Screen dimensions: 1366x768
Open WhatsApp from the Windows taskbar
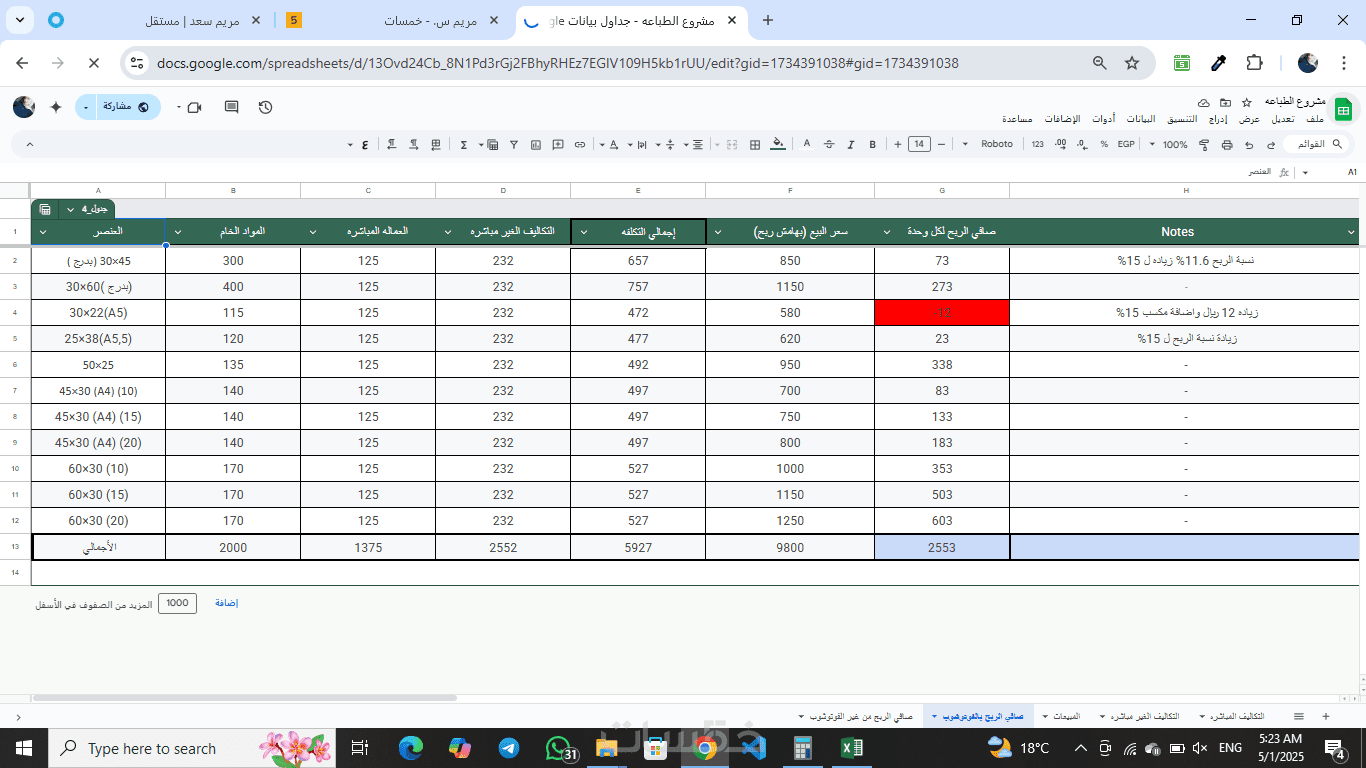[560, 748]
